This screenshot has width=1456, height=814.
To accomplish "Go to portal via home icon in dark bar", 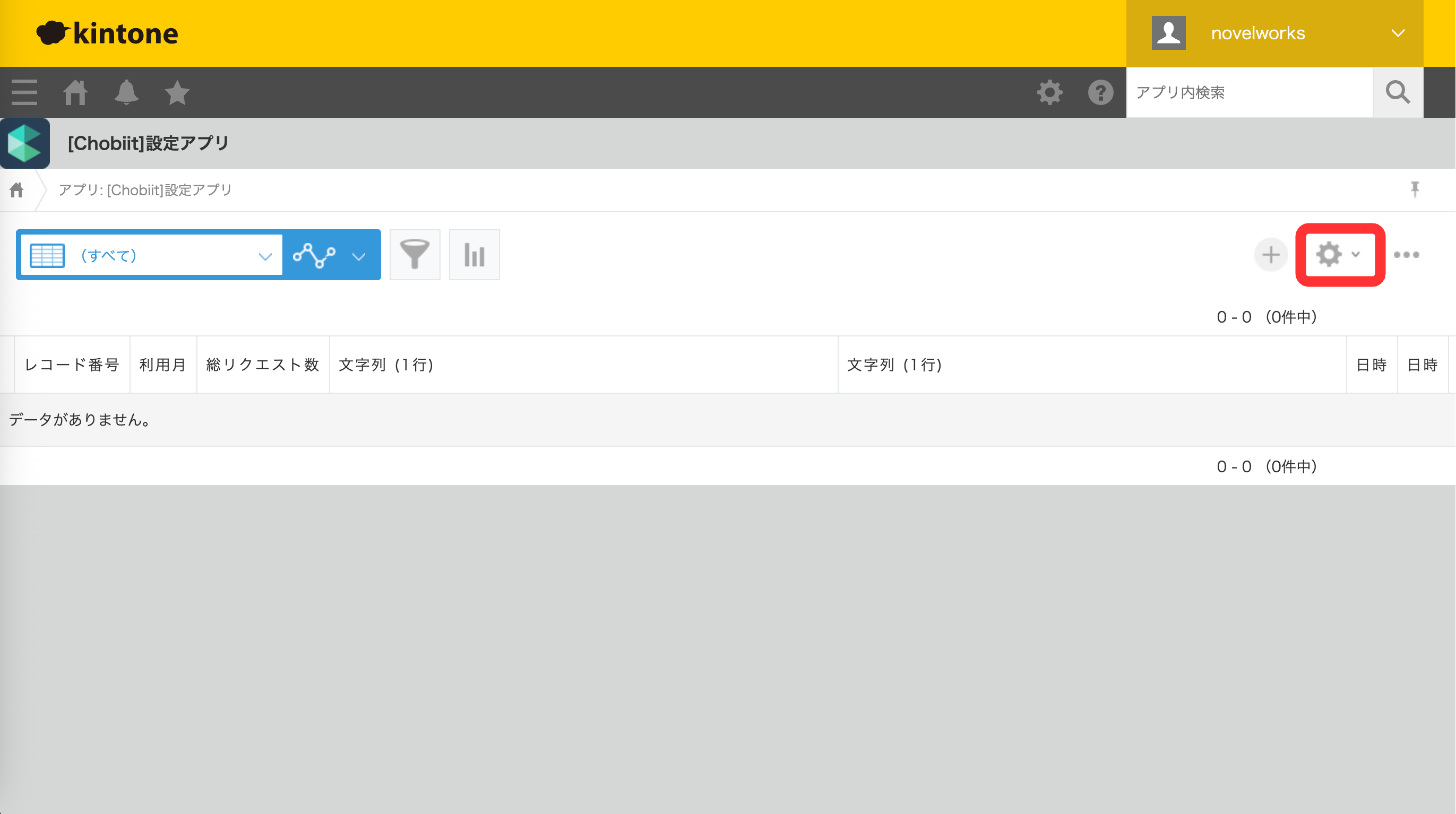I will point(75,93).
